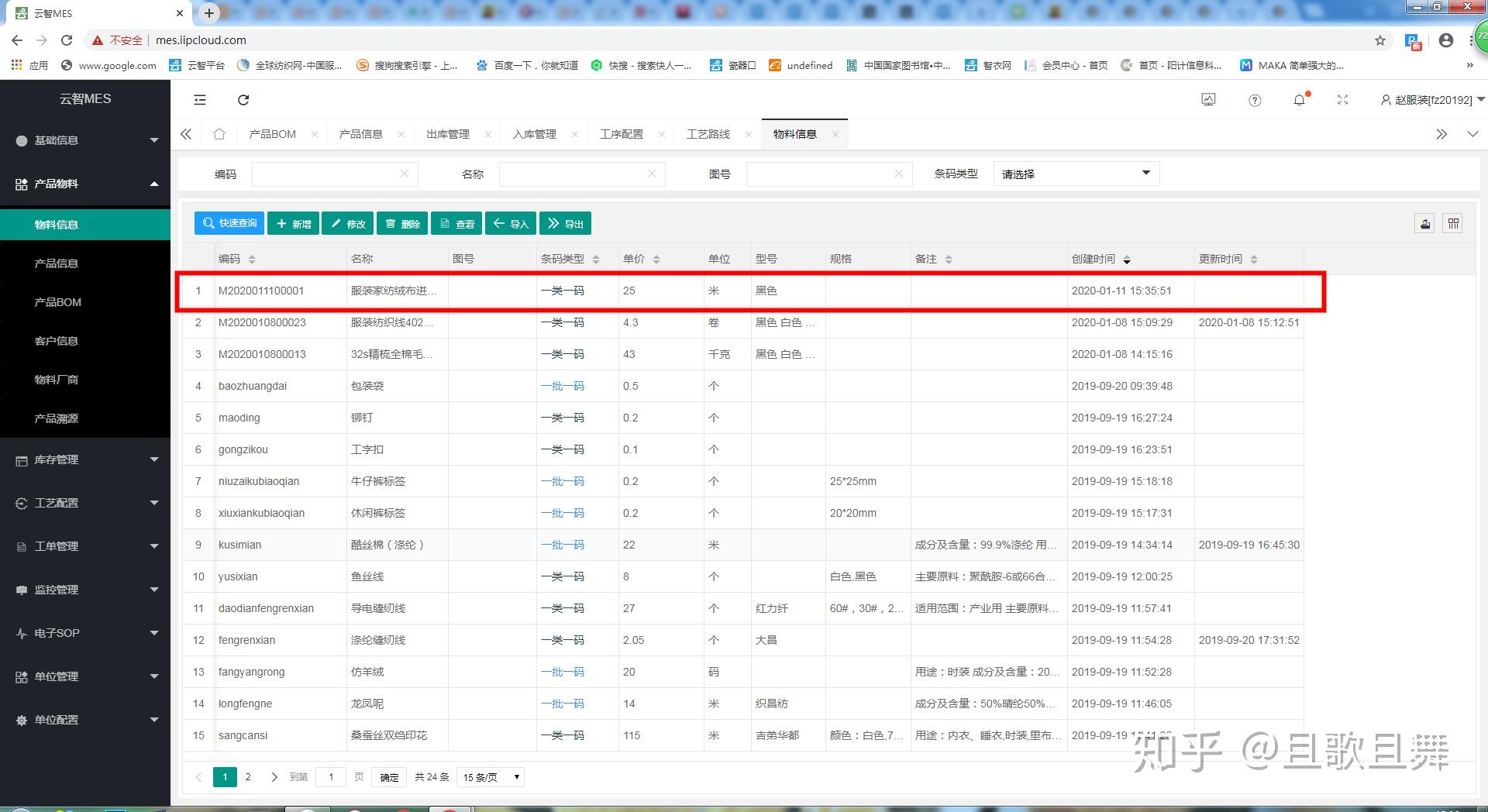Go to page 2 of results

(x=248, y=777)
